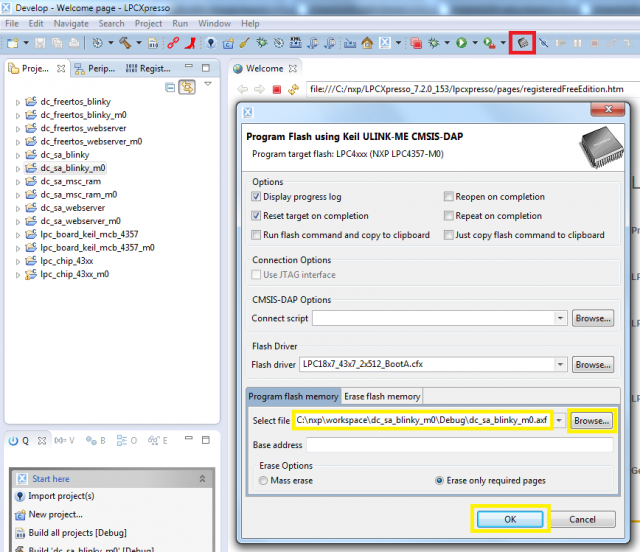Open the Flash driver dropdown
Viewport: 640px width, 552px height.
point(560,364)
